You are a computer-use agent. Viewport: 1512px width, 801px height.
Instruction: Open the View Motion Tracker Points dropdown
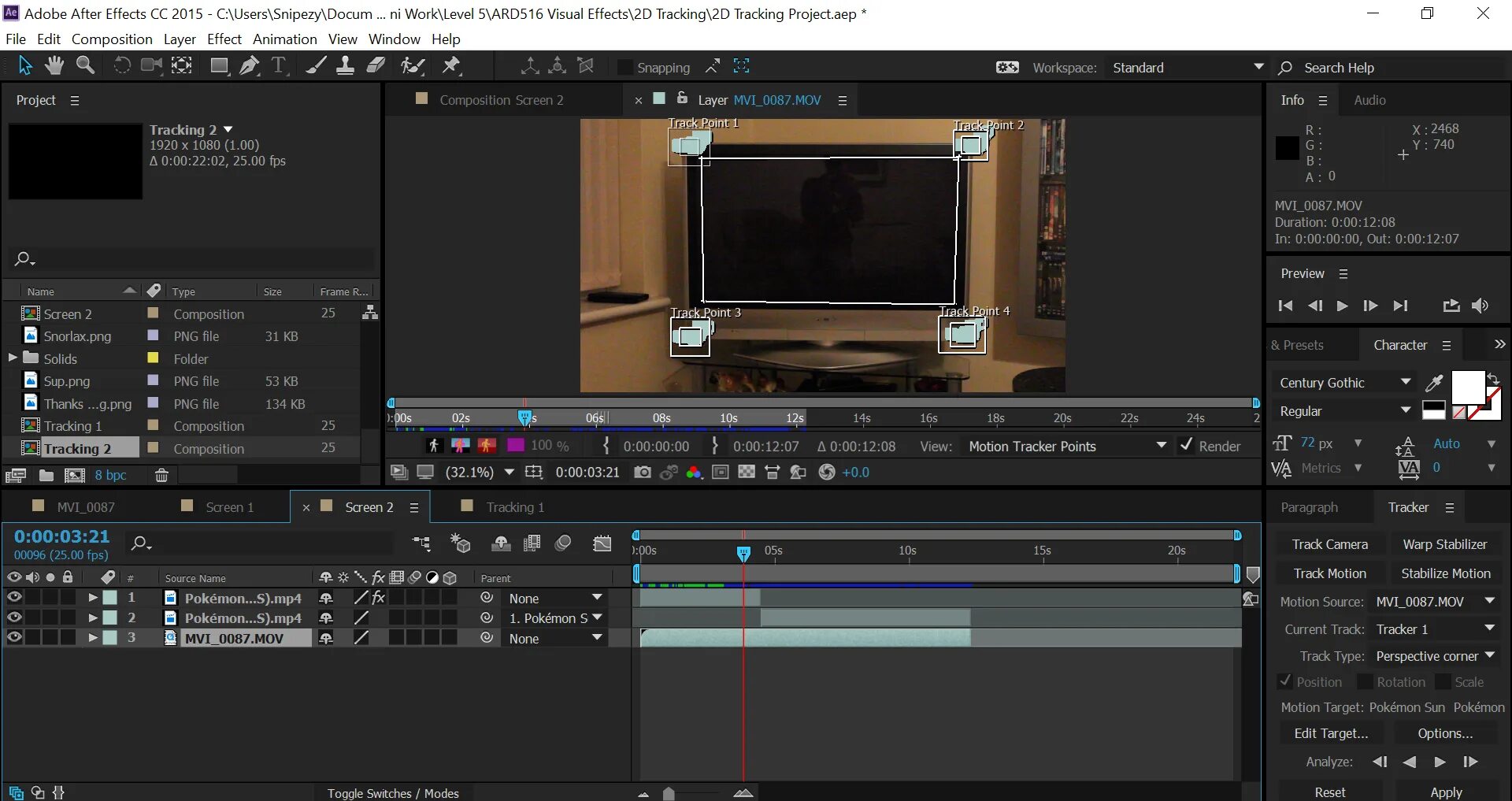tap(1066, 447)
